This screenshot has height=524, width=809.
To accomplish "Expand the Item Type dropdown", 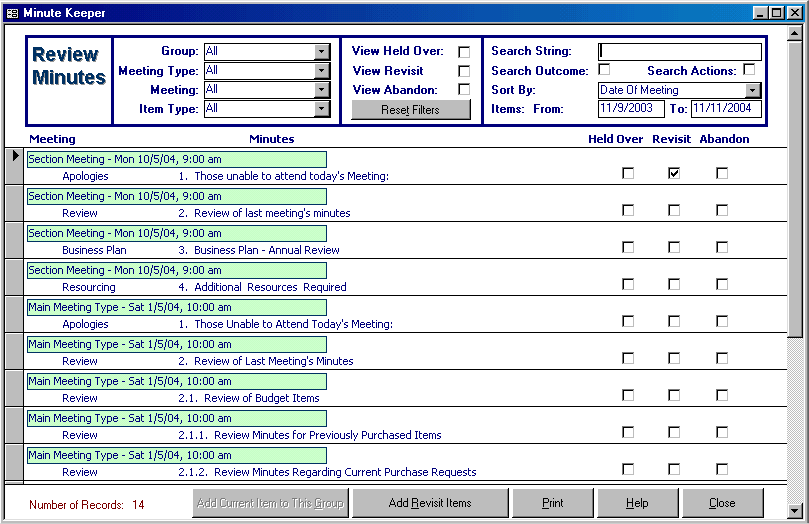I will [x=321, y=109].
